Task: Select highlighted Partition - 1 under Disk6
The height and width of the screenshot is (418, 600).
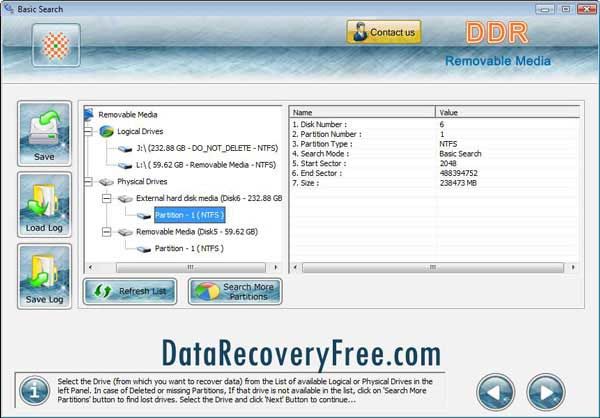Action: click(x=189, y=215)
